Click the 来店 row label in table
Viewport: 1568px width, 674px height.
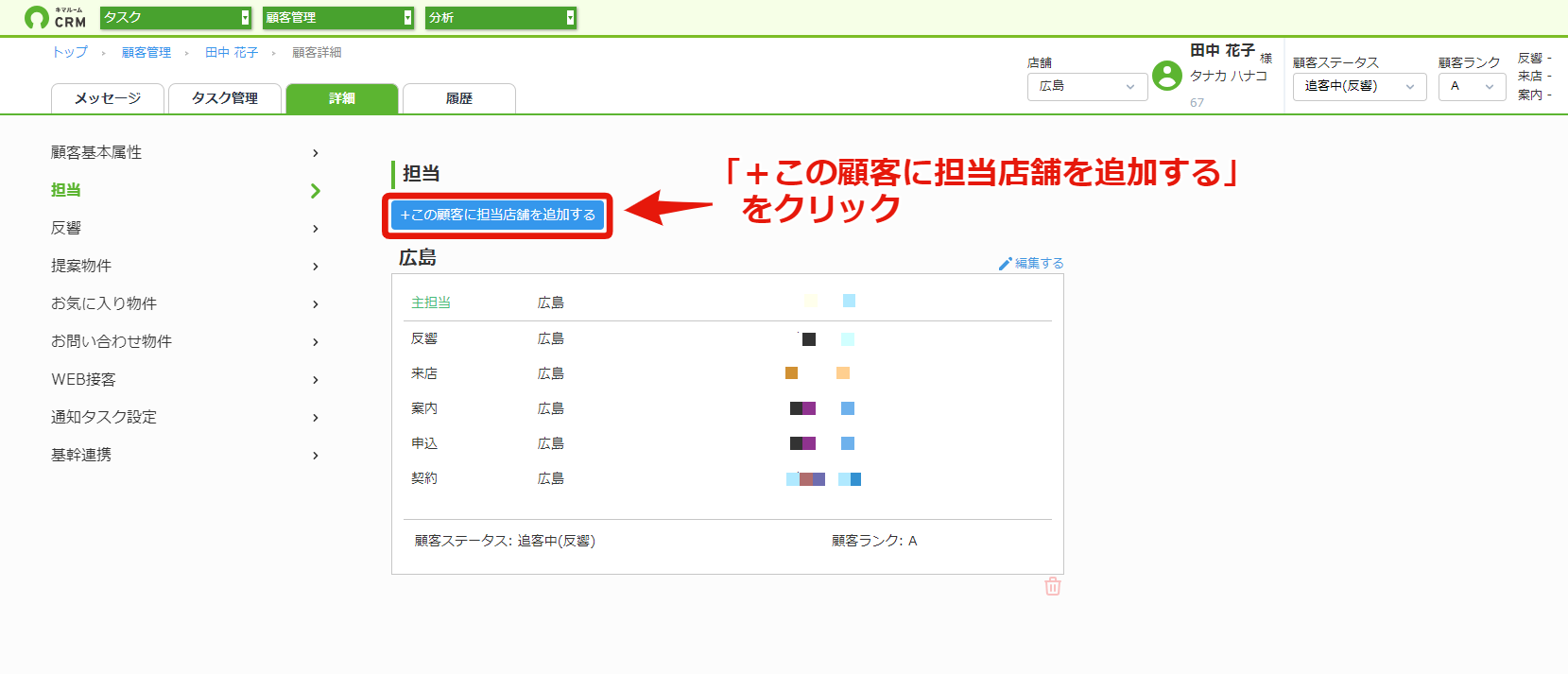[424, 373]
